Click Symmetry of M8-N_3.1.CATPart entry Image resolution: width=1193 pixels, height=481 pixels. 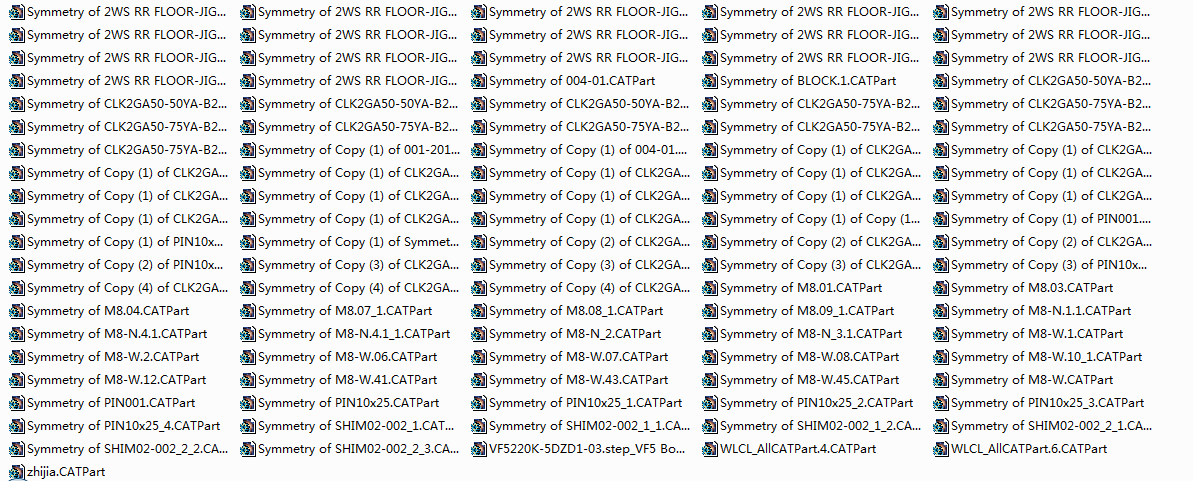[803, 334]
